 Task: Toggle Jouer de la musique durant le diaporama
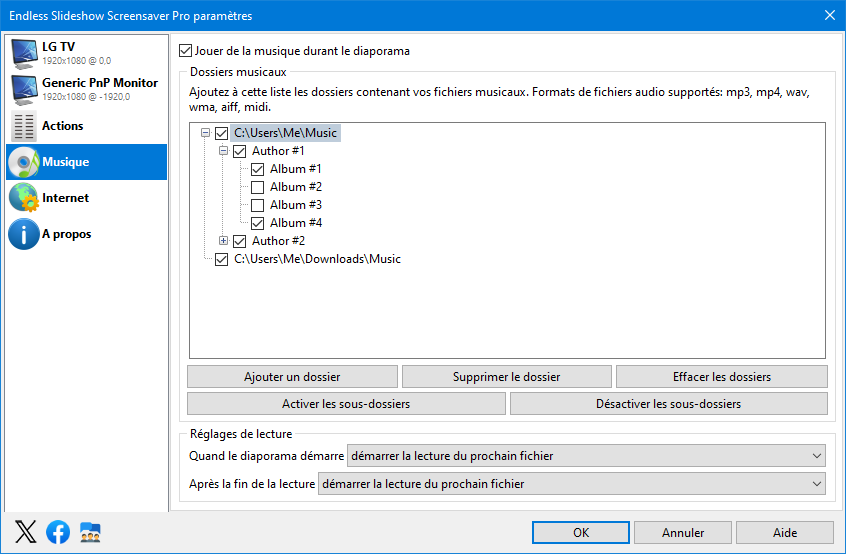pos(185,51)
